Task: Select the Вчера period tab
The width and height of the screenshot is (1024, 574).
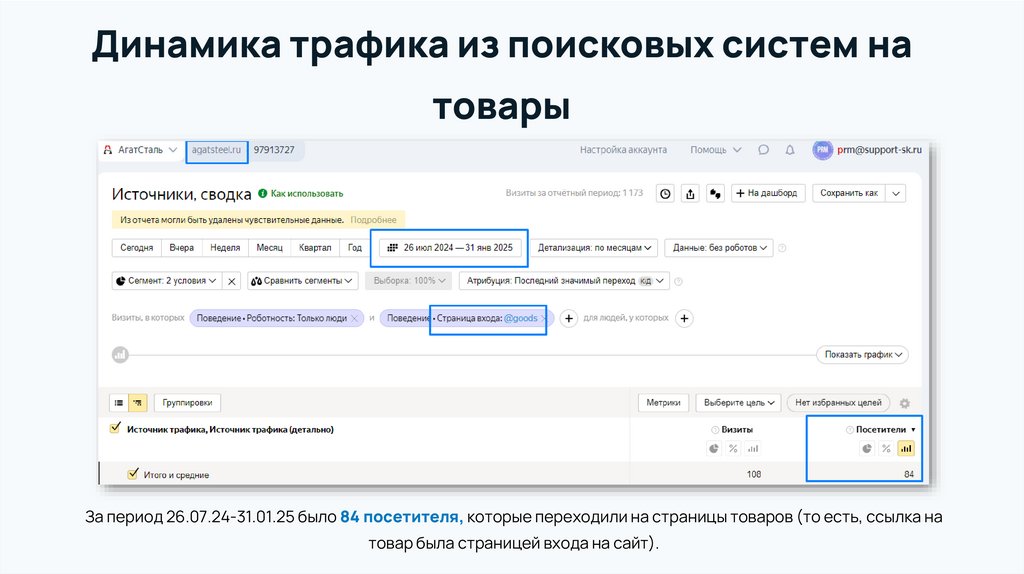Action: (182, 248)
